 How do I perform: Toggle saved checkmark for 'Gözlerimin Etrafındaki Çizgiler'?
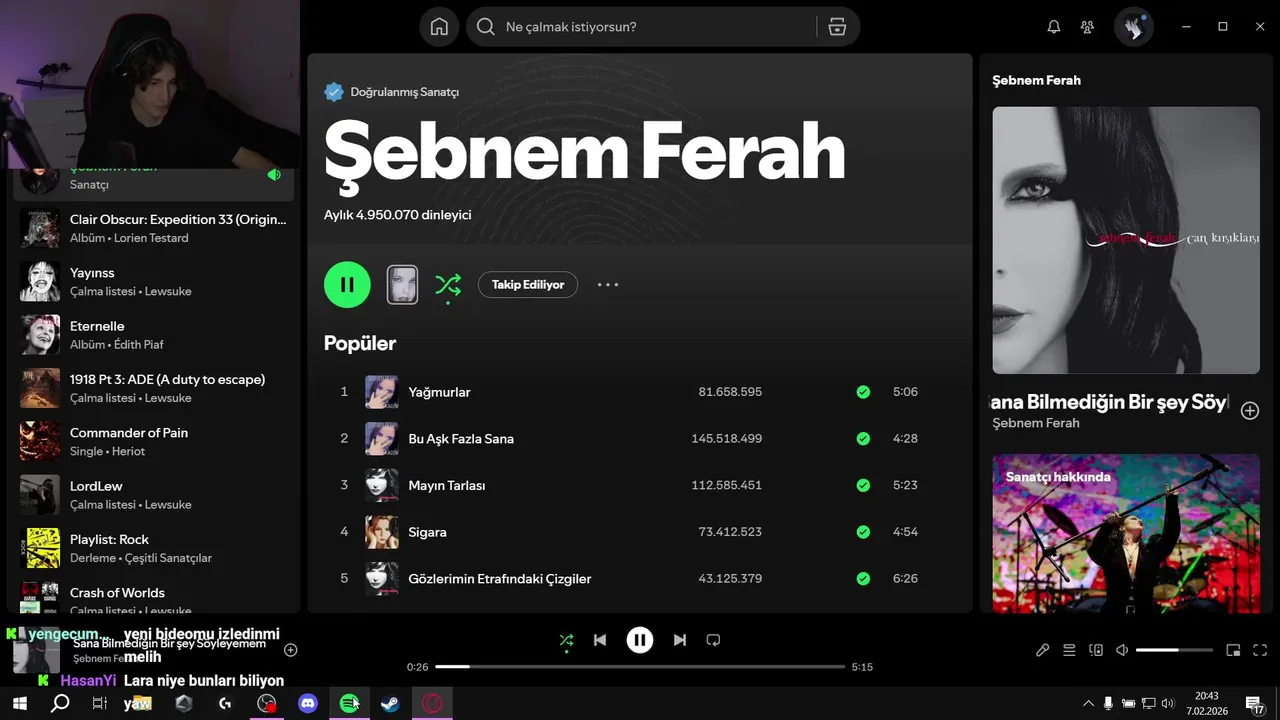point(863,578)
